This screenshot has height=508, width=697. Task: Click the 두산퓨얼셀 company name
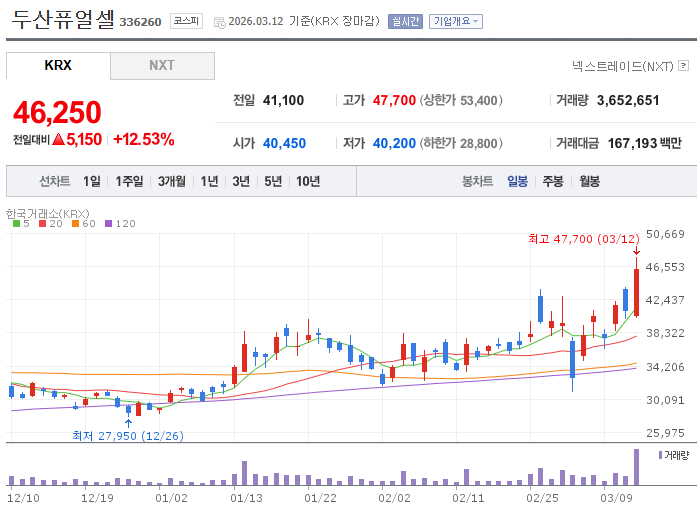click(x=62, y=19)
